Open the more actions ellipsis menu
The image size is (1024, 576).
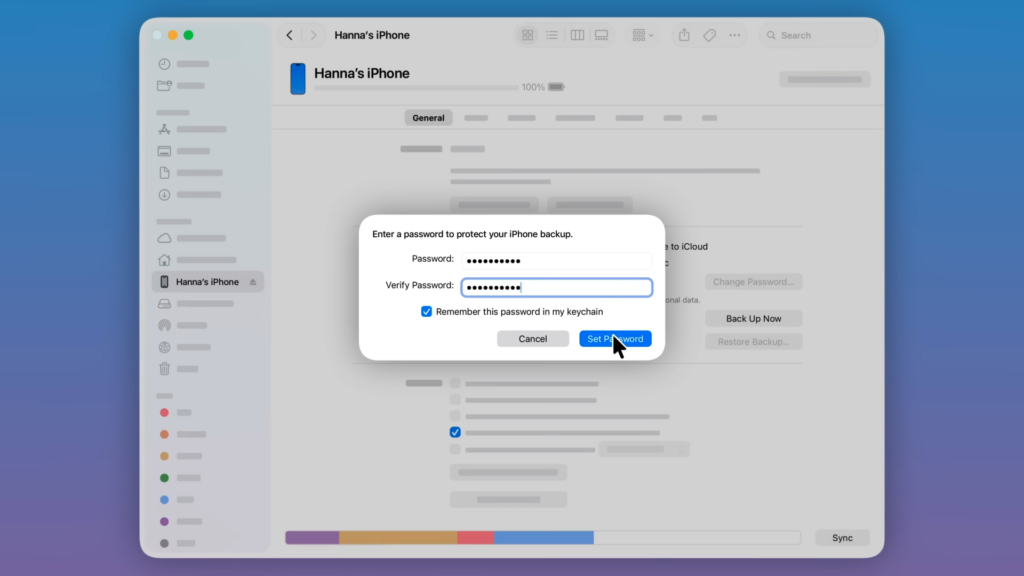pos(735,35)
